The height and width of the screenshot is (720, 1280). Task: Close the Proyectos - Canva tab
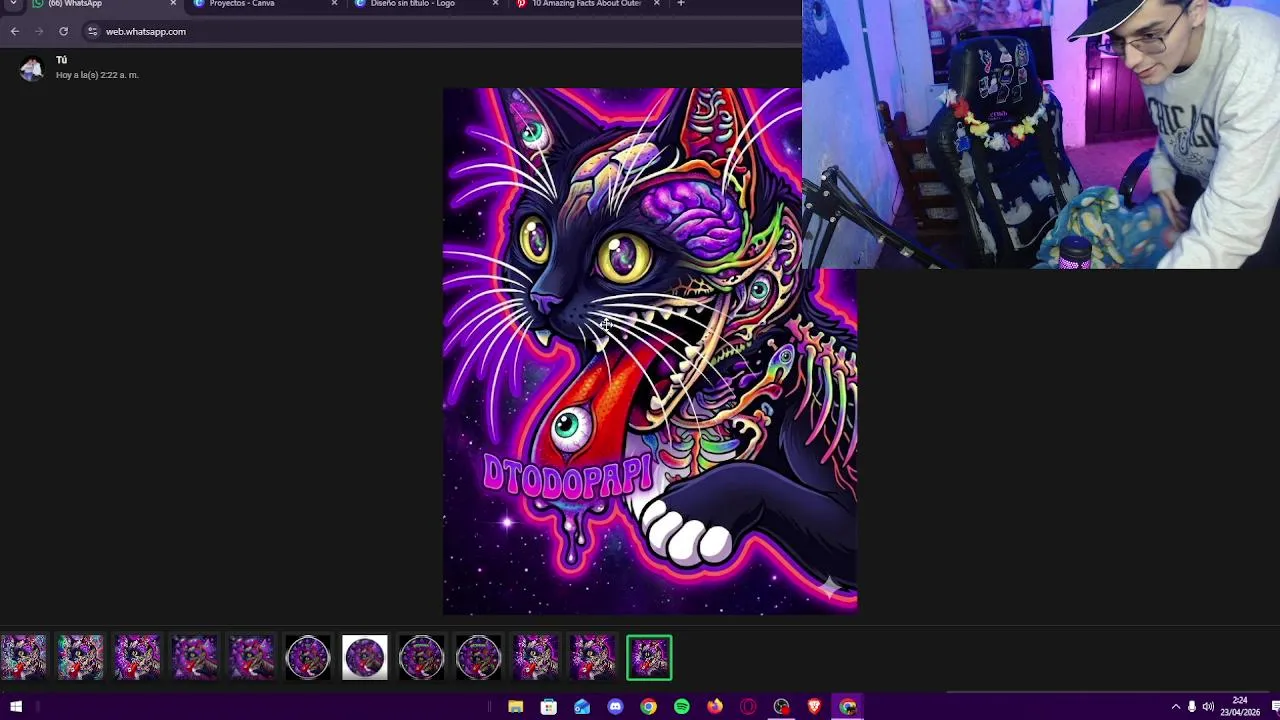click(x=334, y=4)
